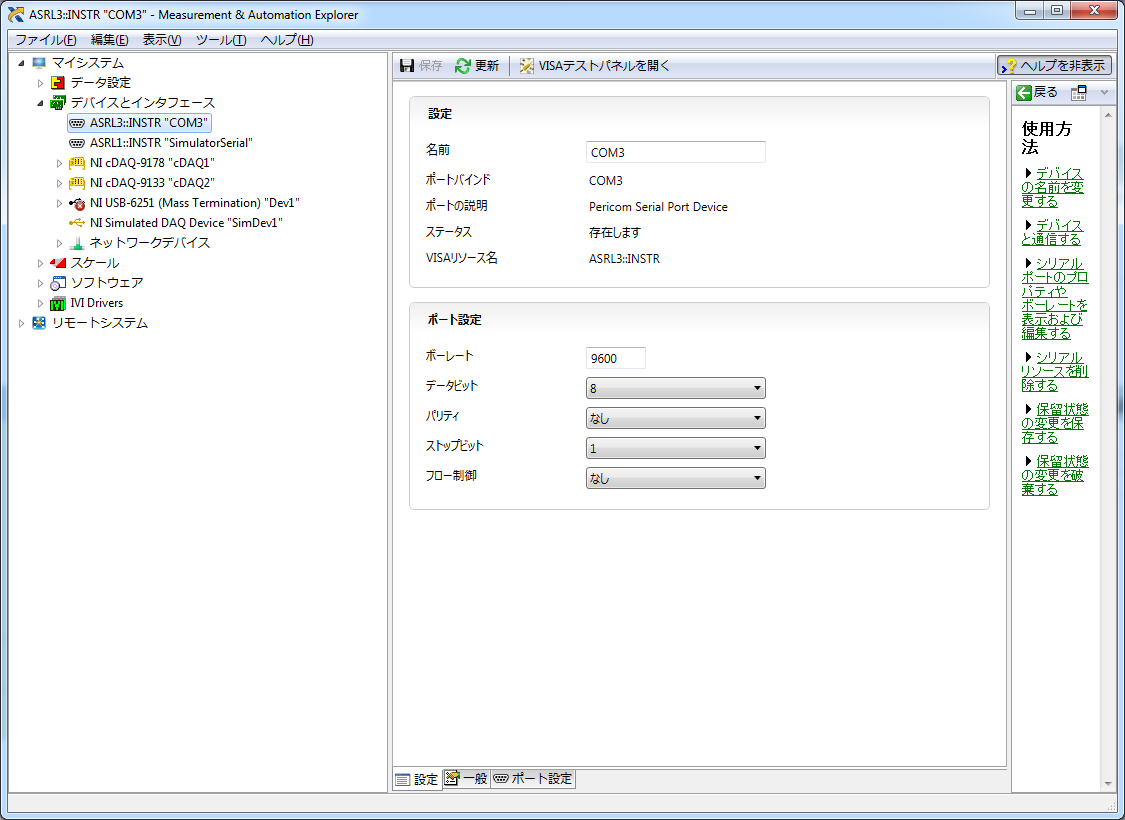This screenshot has height=820, width=1125.
Task: Open the 編集 menu
Action: pyautogui.click(x=109, y=40)
